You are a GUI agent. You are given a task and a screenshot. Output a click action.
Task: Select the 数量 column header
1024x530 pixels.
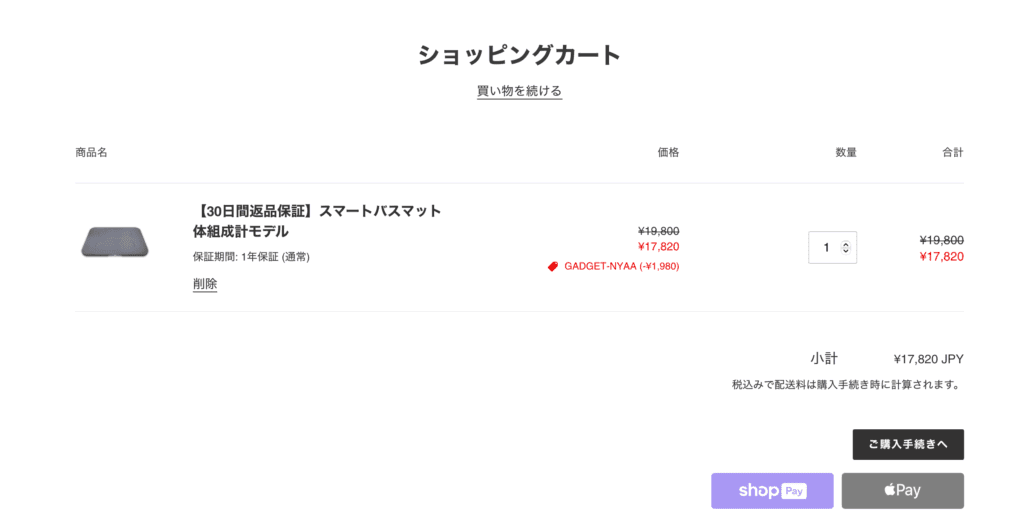tap(846, 153)
